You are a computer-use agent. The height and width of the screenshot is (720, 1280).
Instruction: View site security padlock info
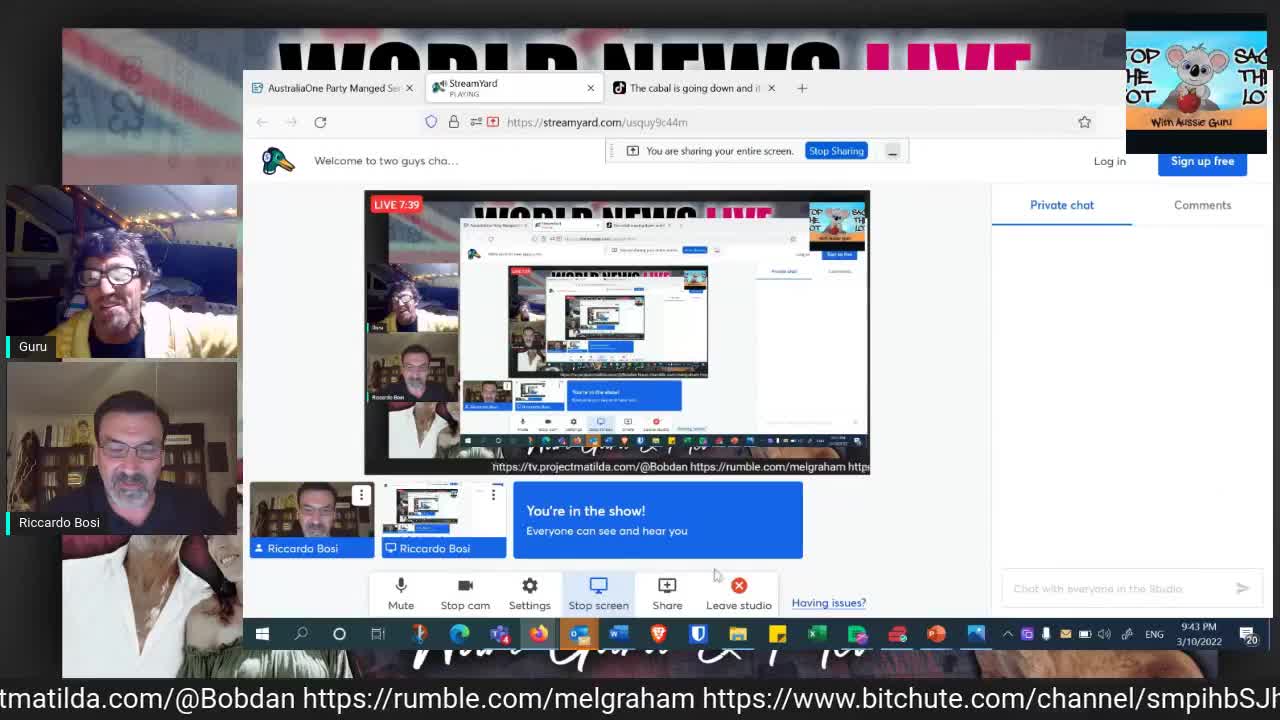click(453, 122)
